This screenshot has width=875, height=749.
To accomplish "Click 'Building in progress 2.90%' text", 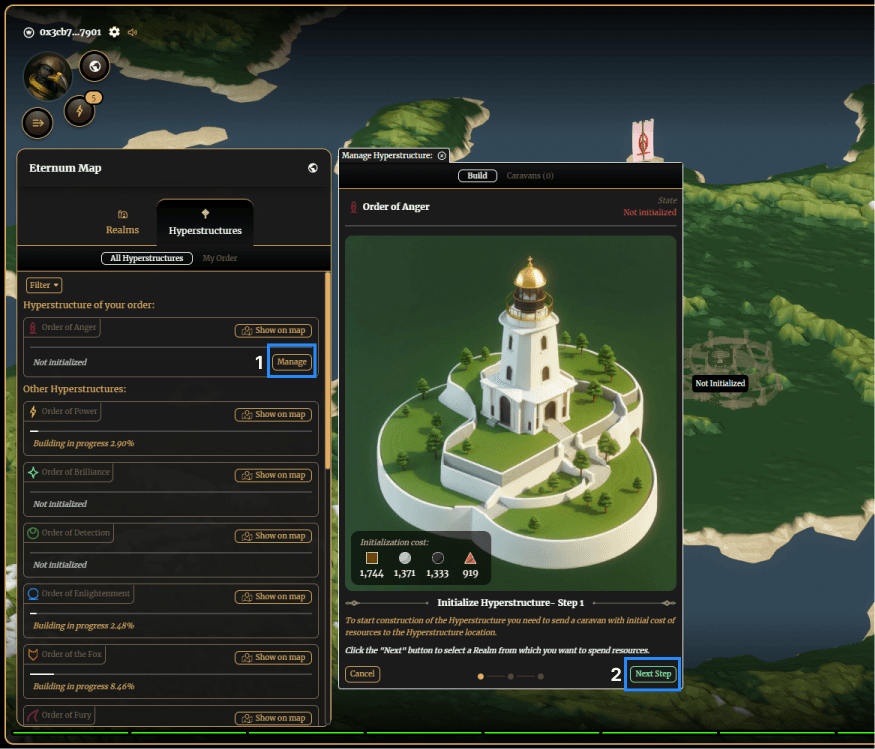I will coord(84,444).
